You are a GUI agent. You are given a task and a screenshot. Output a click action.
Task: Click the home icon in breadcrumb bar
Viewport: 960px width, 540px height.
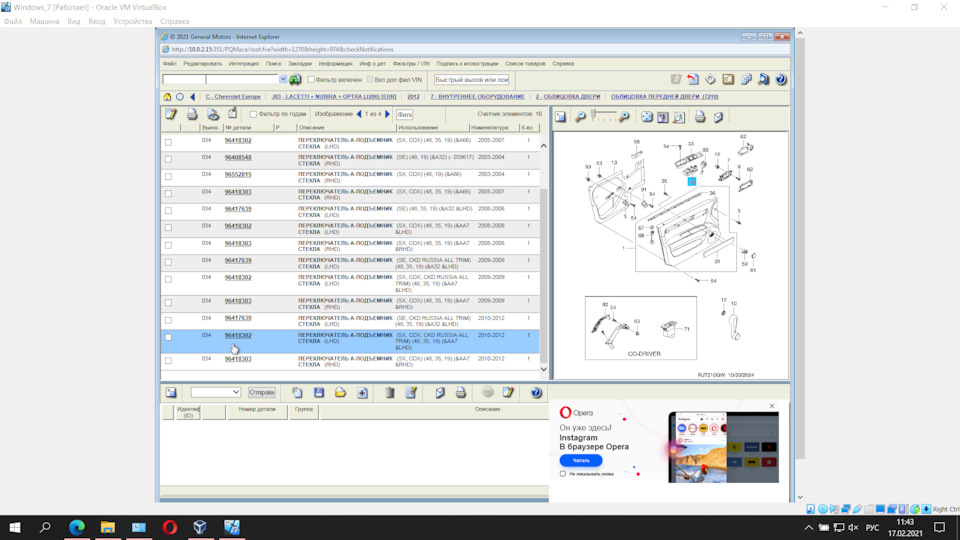(x=168, y=97)
